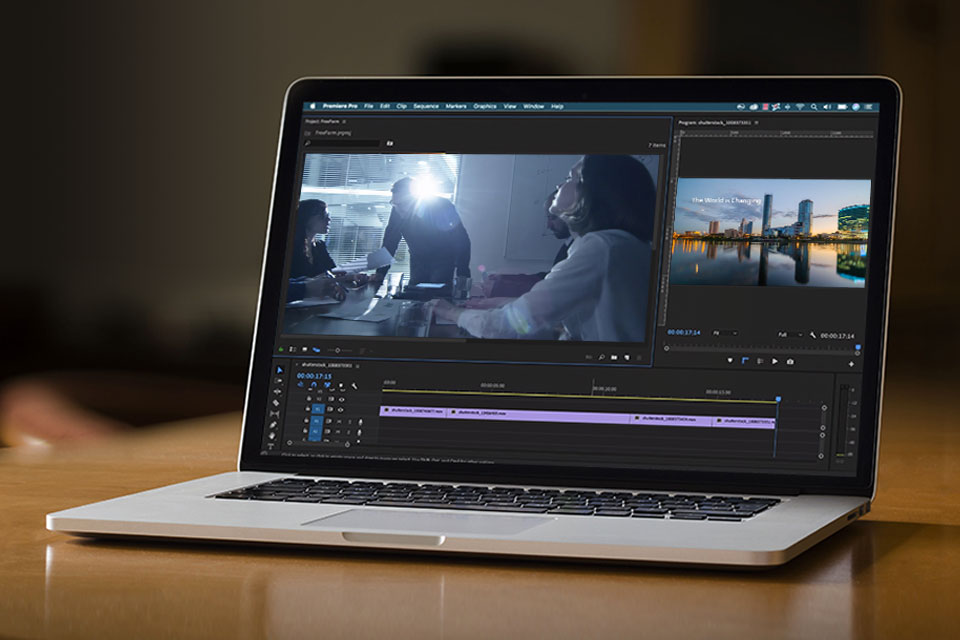The image size is (960, 640).
Task: Select the Pen tool in tools panel
Action: tap(275, 424)
